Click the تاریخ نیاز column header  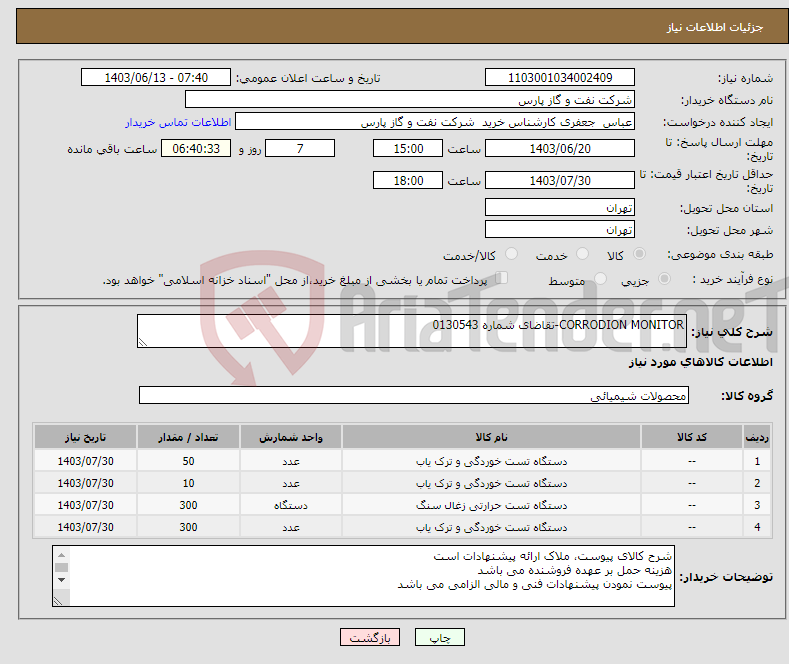click(x=86, y=437)
